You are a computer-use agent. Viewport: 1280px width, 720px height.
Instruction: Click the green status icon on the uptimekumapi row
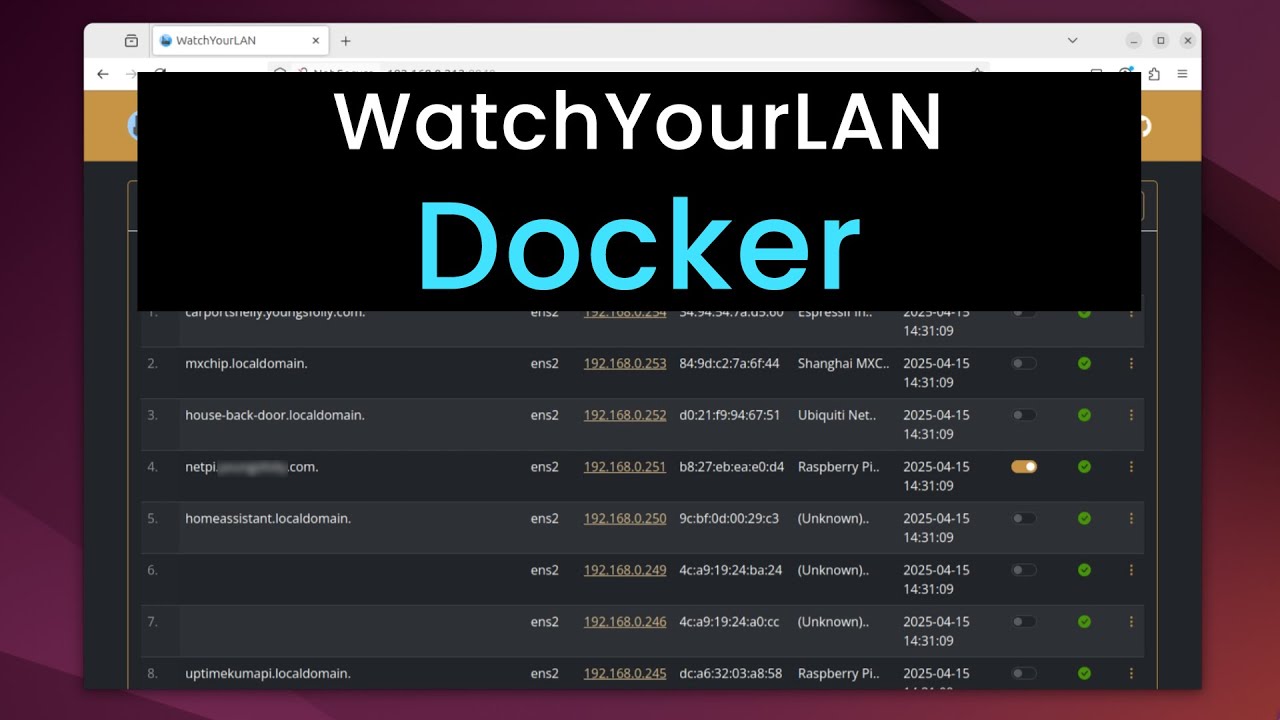1083,673
